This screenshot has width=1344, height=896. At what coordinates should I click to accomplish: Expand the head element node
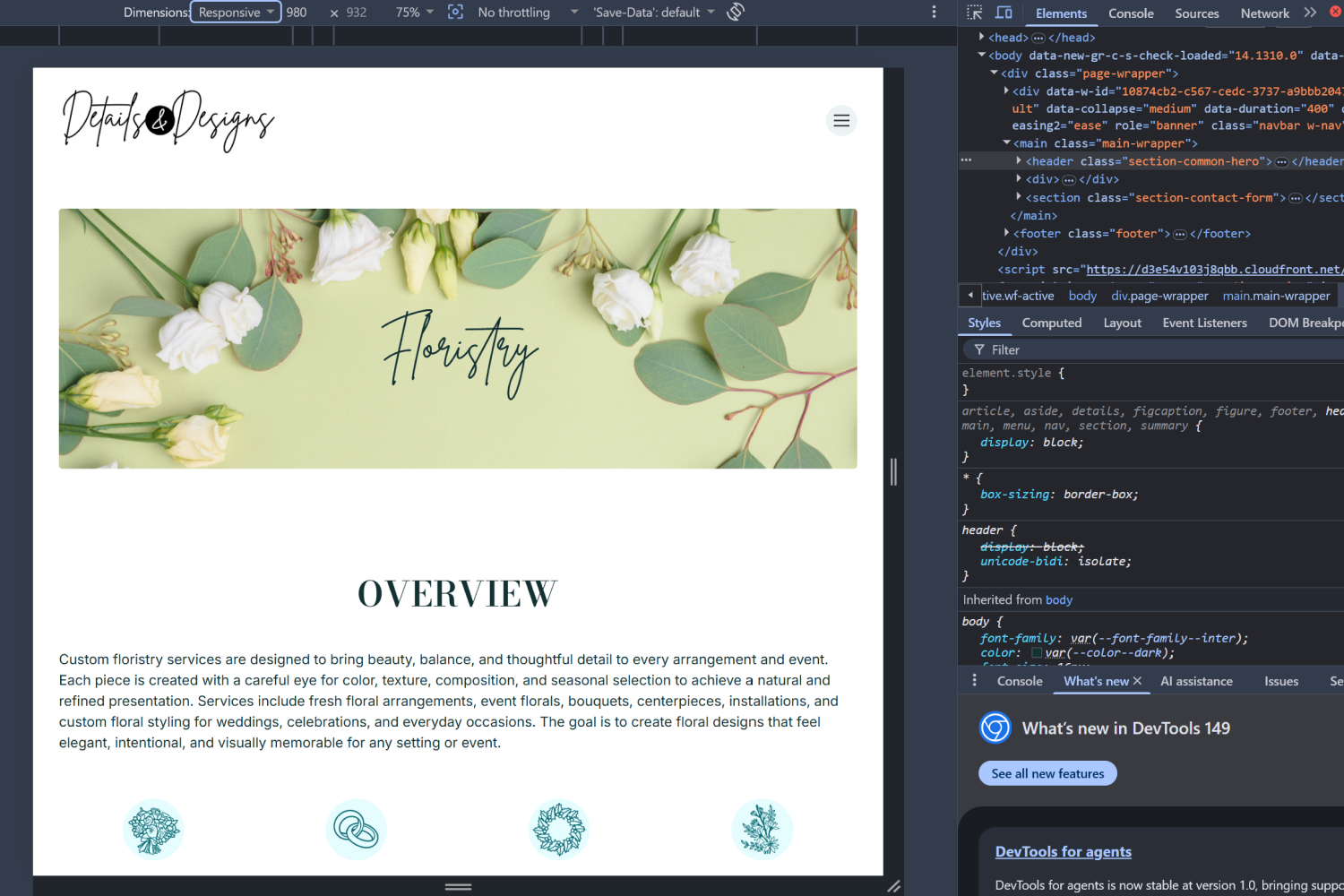tap(982, 37)
